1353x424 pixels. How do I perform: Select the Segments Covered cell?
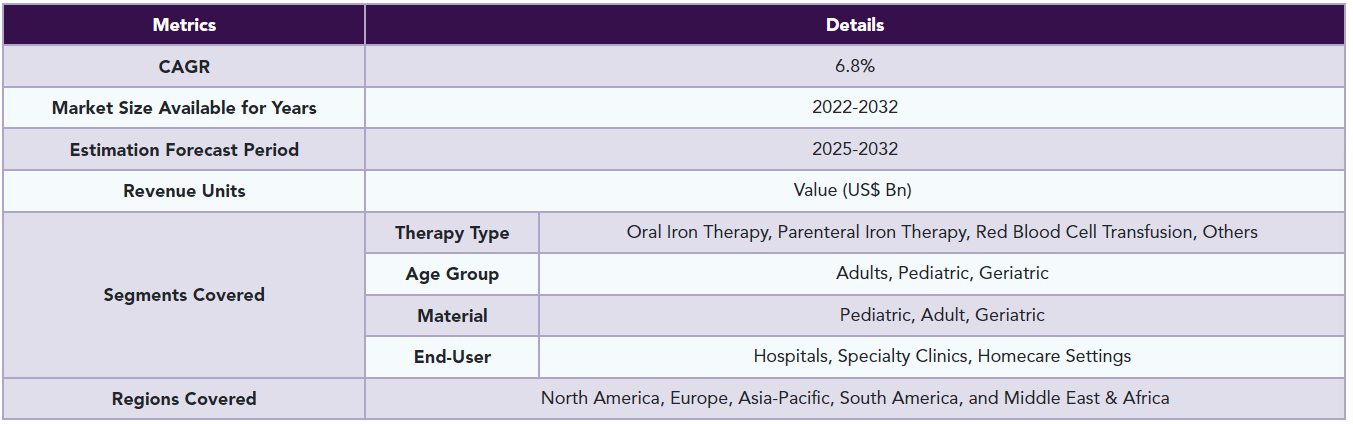(184, 295)
